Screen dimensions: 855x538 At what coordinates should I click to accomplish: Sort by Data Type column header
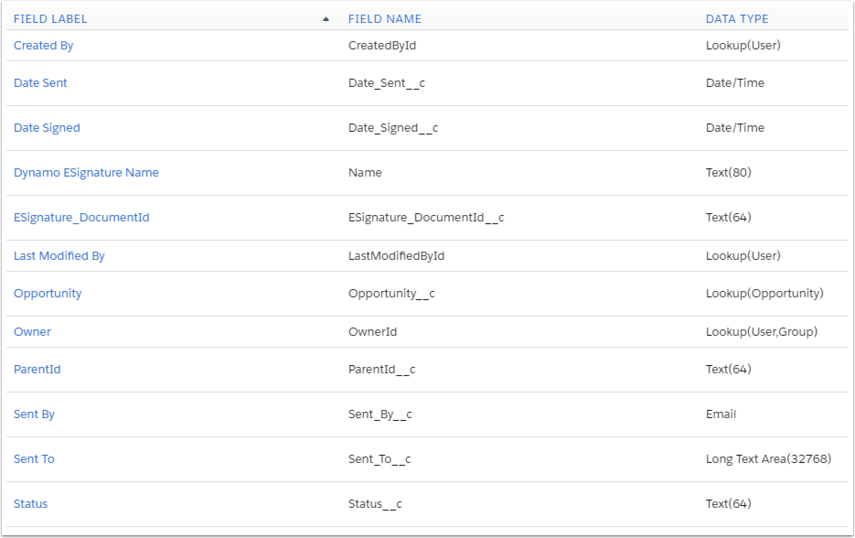pyautogui.click(x=736, y=19)
